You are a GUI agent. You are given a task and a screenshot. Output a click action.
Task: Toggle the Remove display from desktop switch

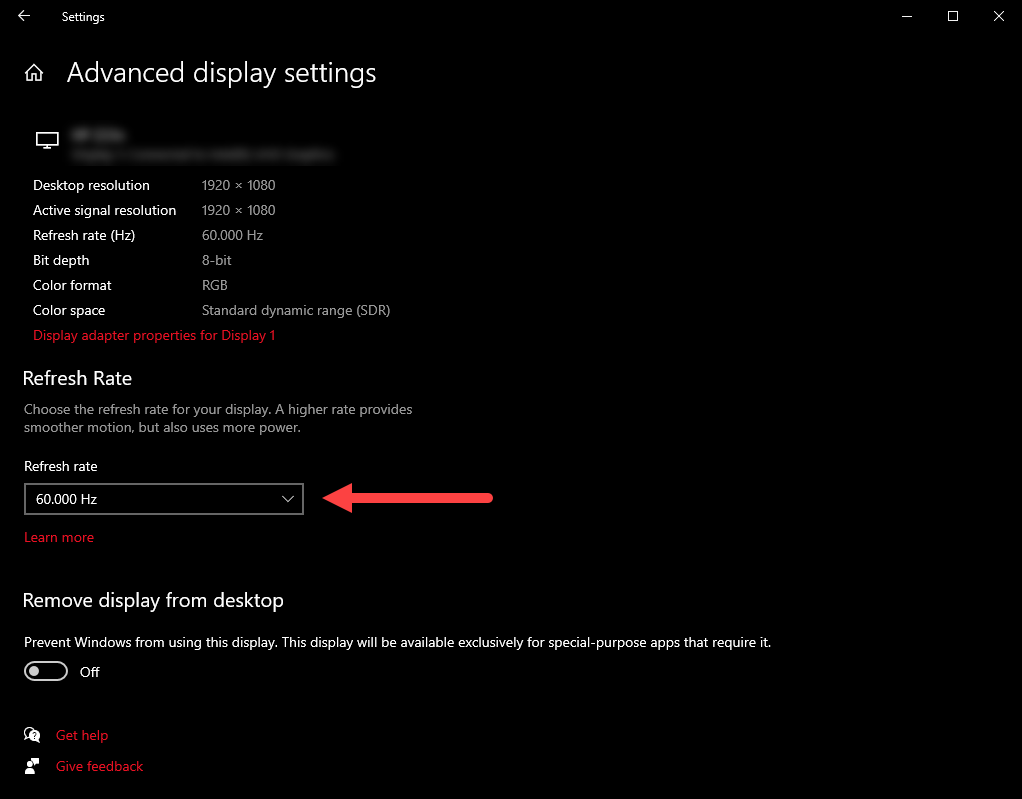[46, 672]
